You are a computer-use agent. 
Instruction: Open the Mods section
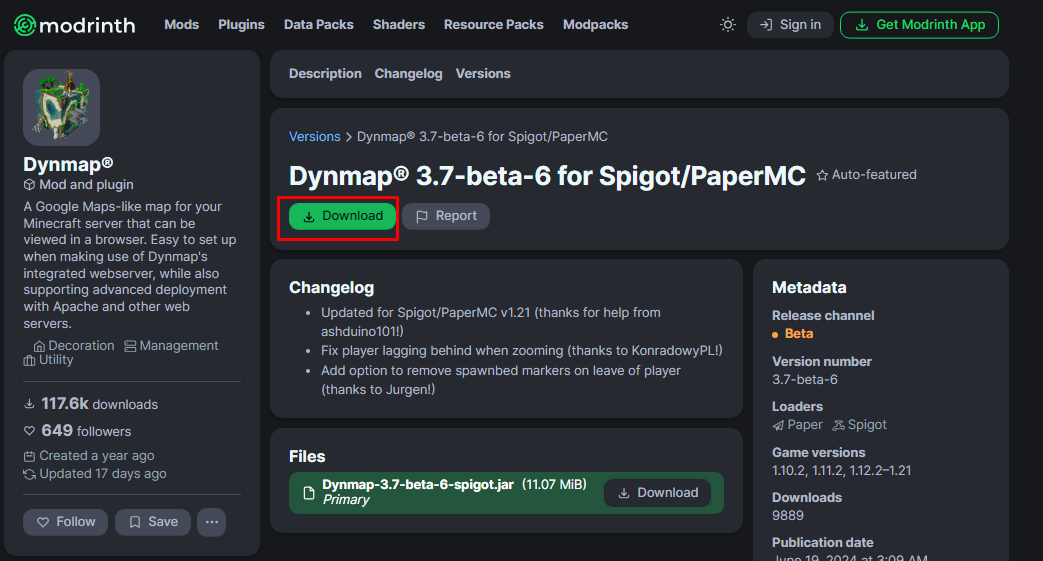[182, 25]
